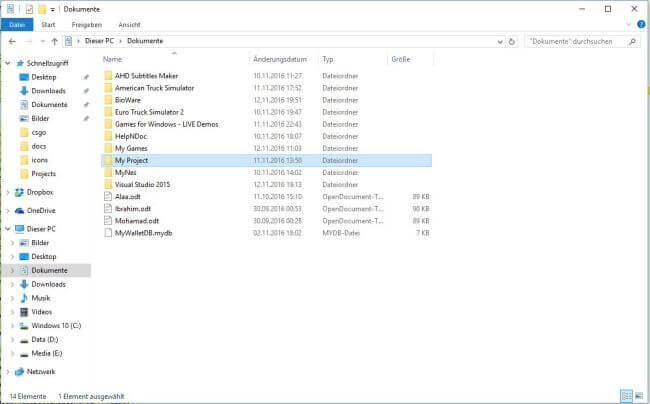Click the Dropbox icon in navigation pane

click(x=19, y=192)
